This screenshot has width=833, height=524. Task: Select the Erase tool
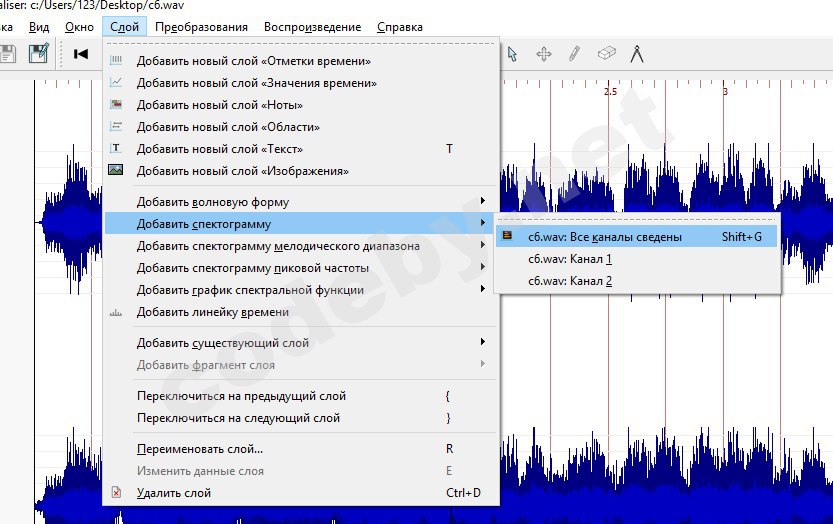click(606, 53)
